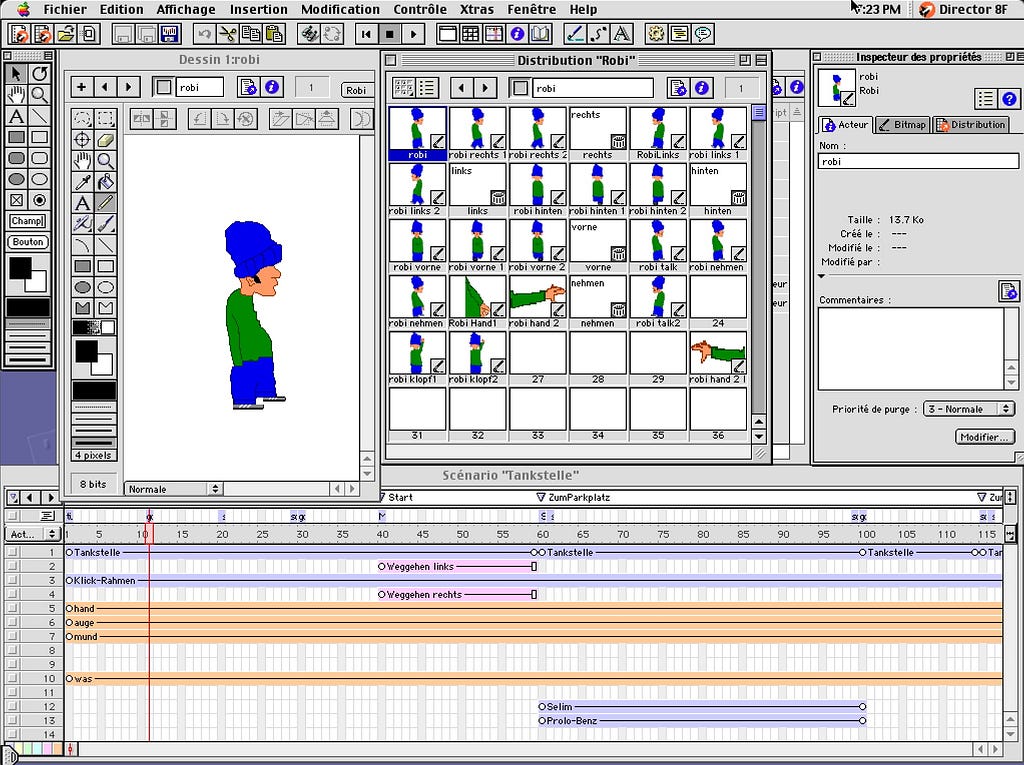Toggle visibility box of score channel 10
1024x765 pixels.
tap(12, 678)
